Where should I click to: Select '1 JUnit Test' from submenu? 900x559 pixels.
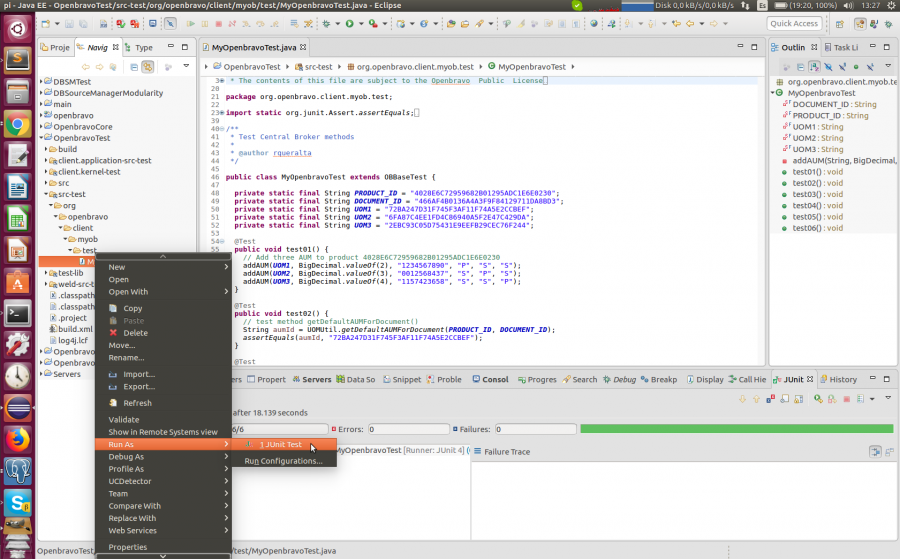pyautogui.click(x=280, y=445)
